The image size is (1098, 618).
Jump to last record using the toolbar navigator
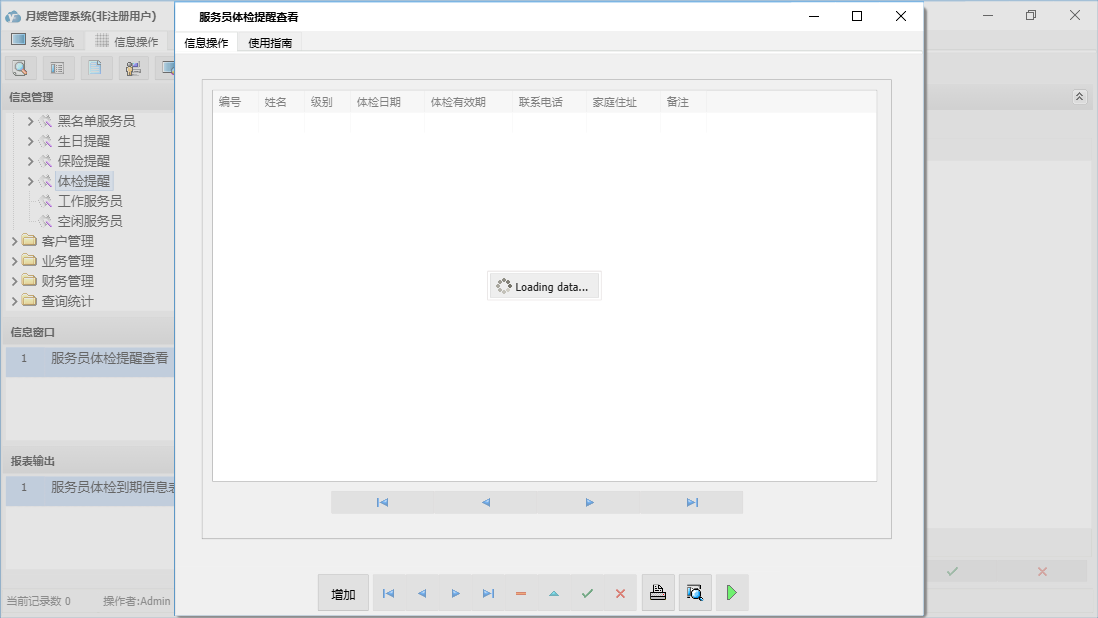[488, 593]
